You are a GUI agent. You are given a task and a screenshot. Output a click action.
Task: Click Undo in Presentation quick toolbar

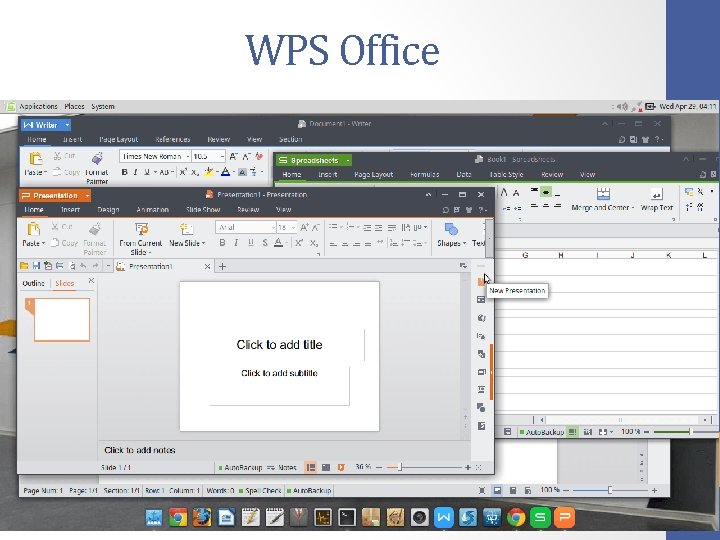83,266
